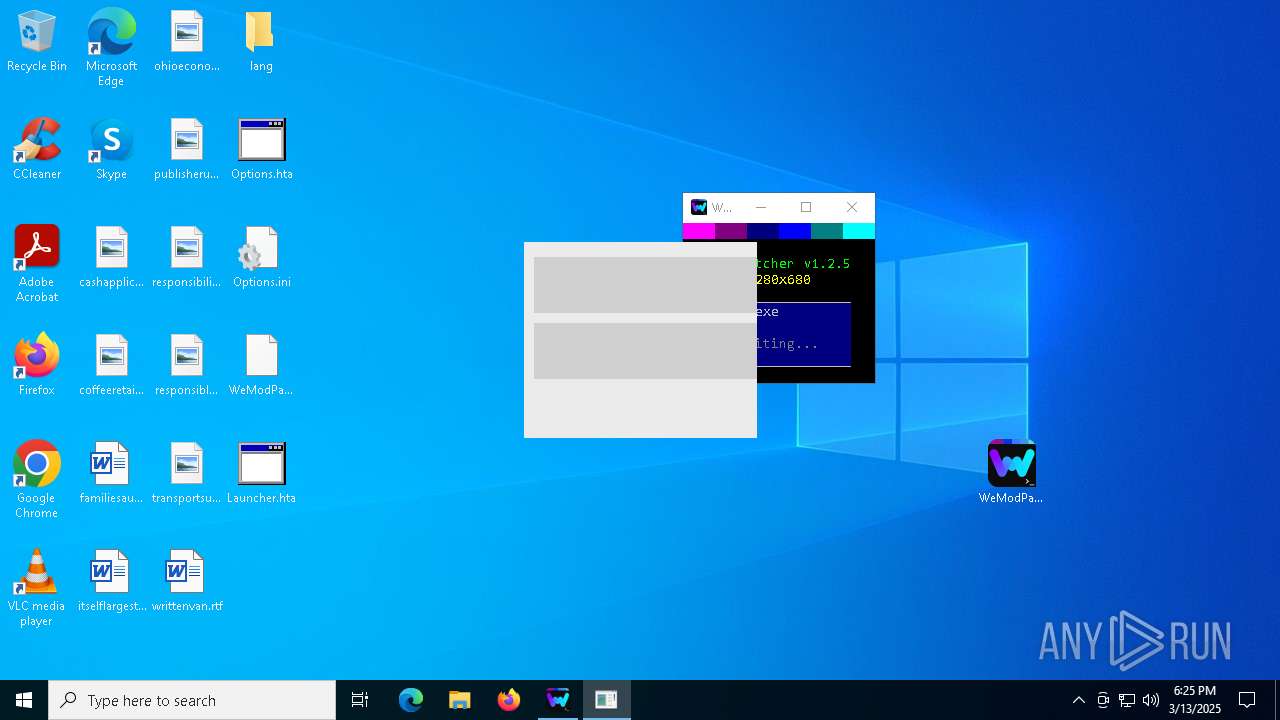Select the familiesau... Word document
Screen dimensions: 1280x720
(111, 474)
